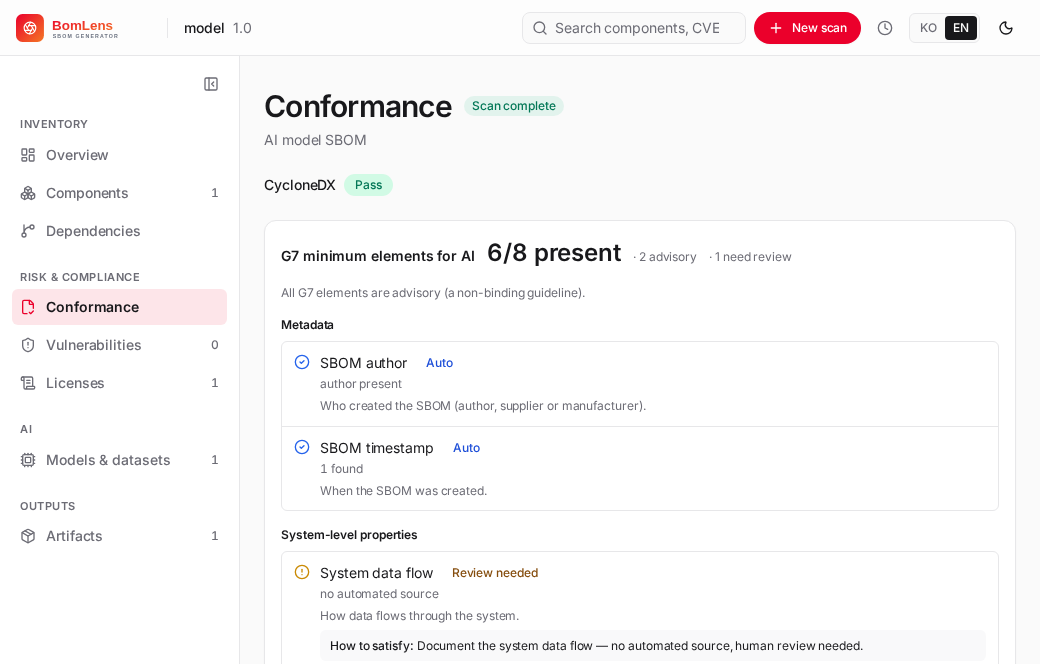Image resolution: width=1040 pixels, height=664 pixels.
Task: Click the Licenses scroll icon
Action: point(28,383)
